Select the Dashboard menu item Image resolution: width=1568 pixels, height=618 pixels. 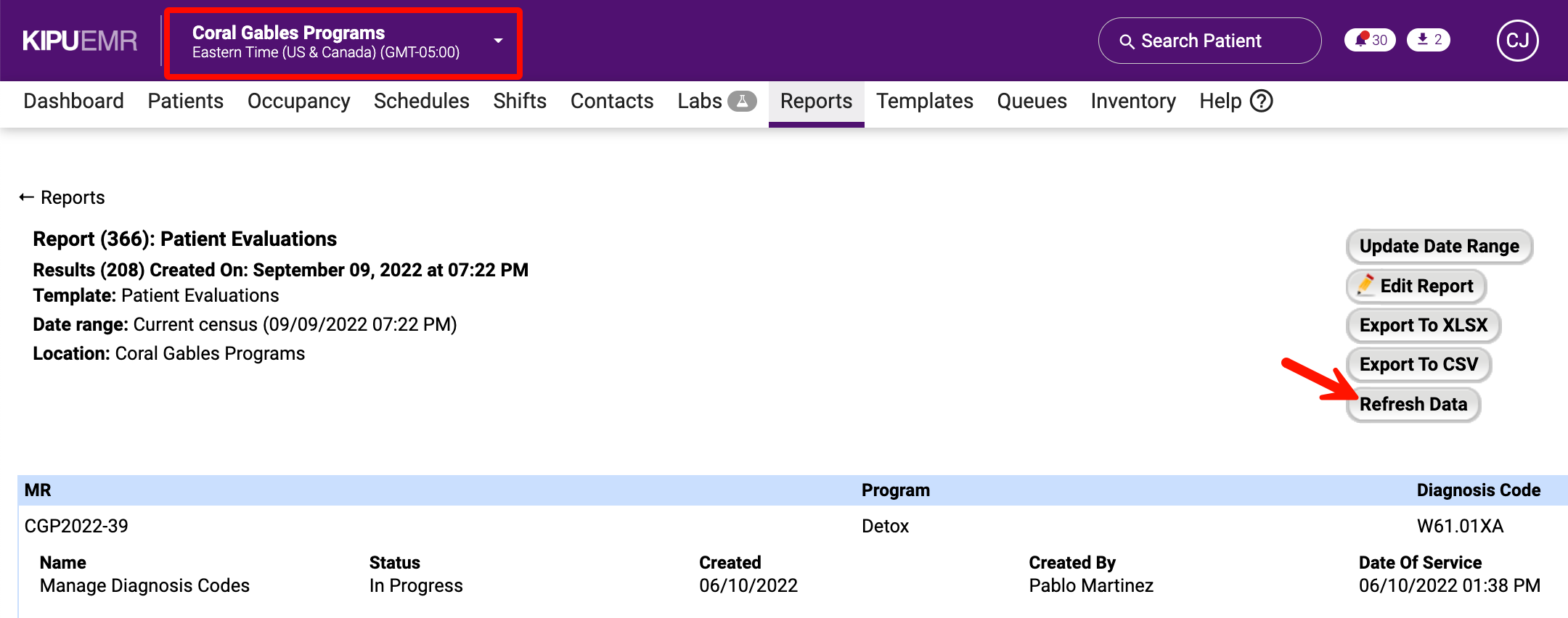[73, 102]
